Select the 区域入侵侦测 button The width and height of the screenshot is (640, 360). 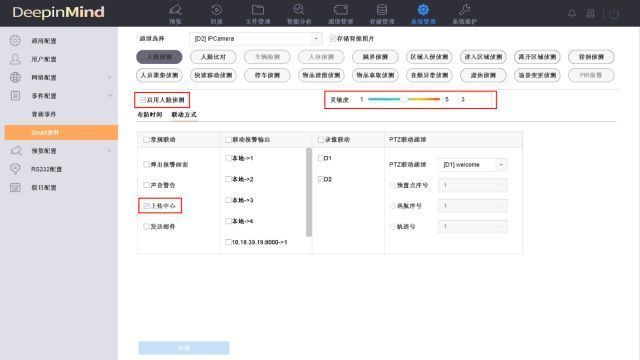pyautogui.click(x=429, y=57)
